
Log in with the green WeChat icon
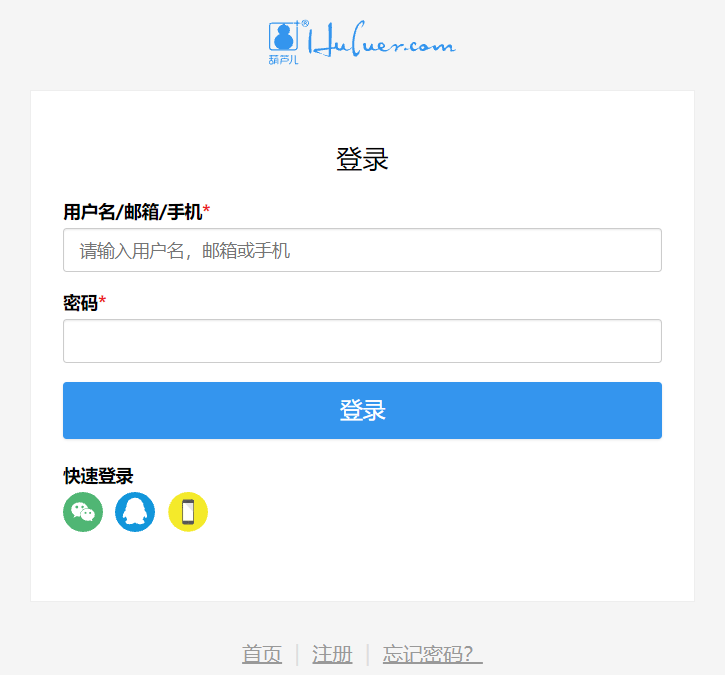83,512
